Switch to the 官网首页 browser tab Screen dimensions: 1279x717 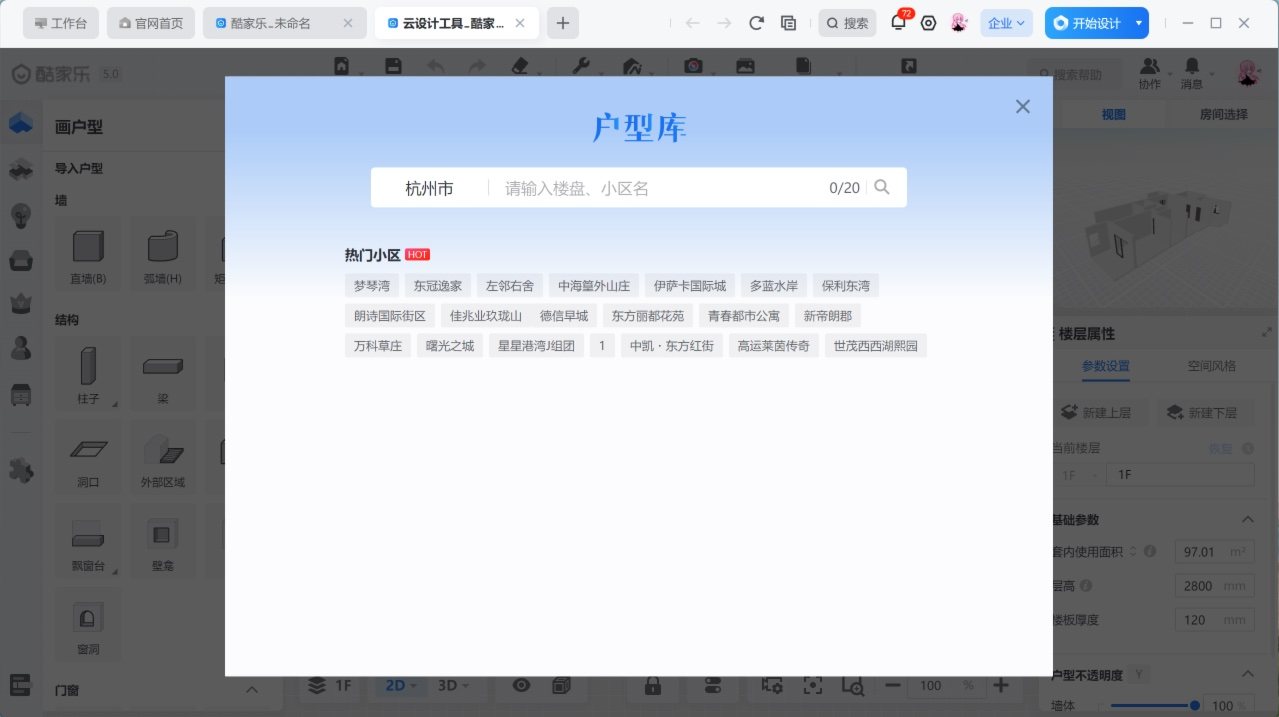click(x=151, y=23)
